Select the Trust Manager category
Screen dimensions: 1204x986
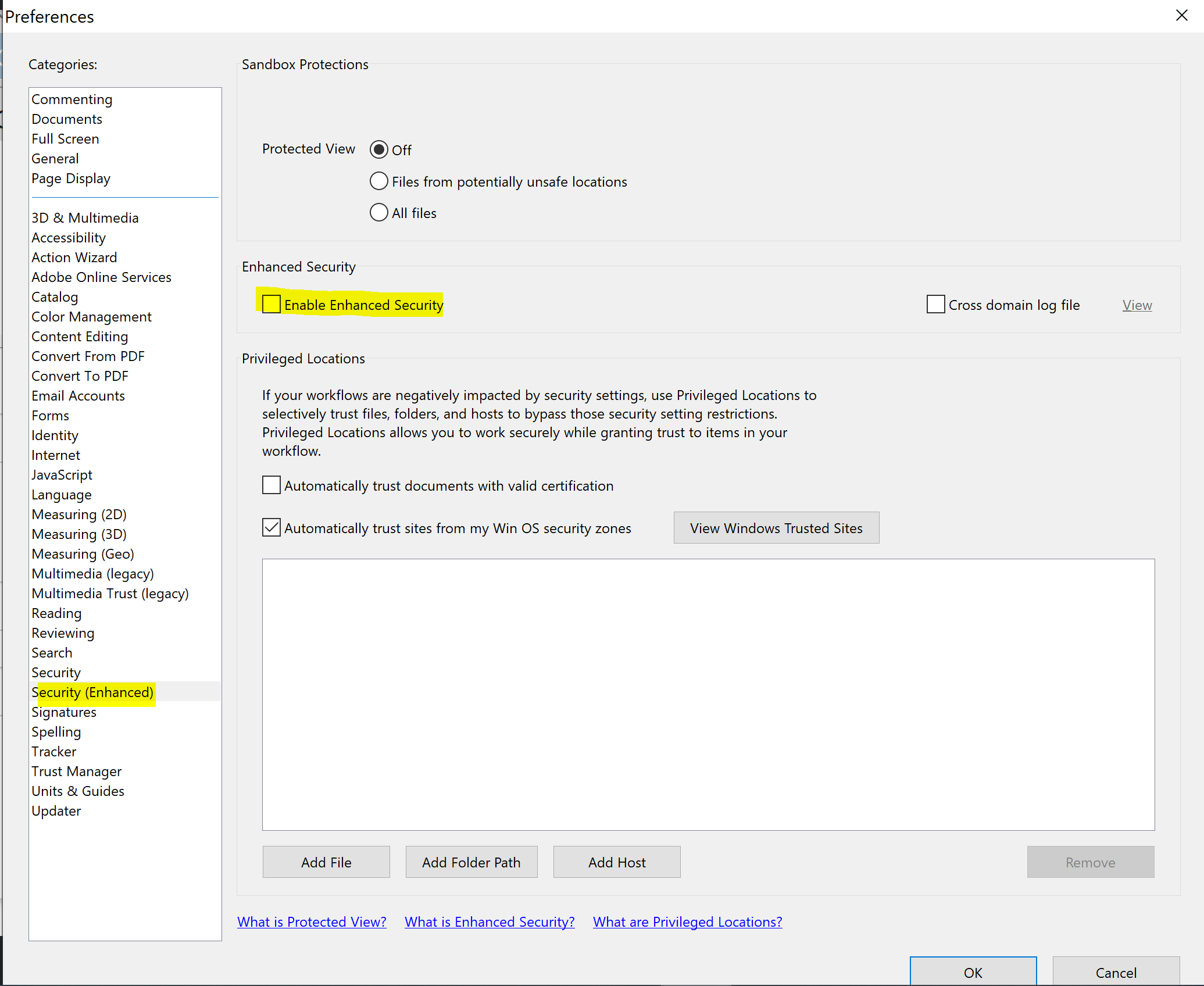(x=76, y=771)
